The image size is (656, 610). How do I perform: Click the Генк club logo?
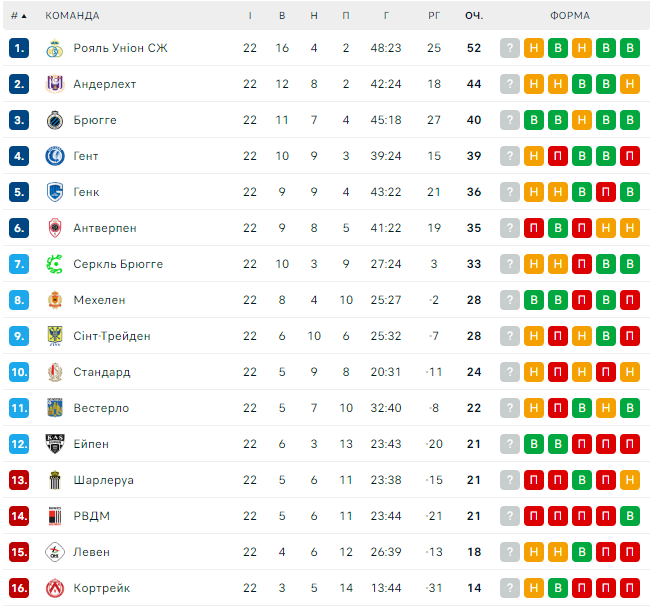tap(55, 192)
